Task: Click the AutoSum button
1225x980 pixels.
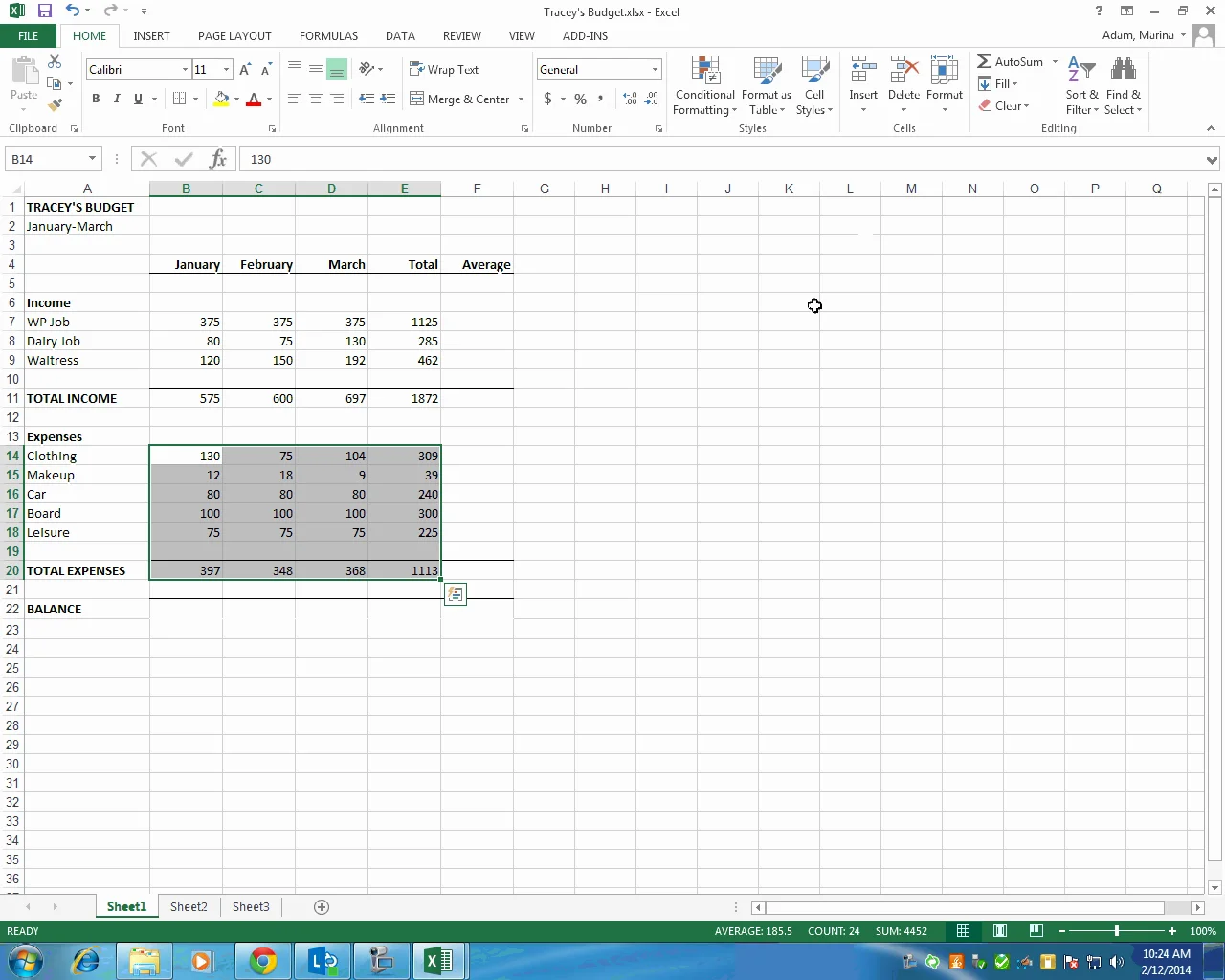Action: tap(1011, 61)
